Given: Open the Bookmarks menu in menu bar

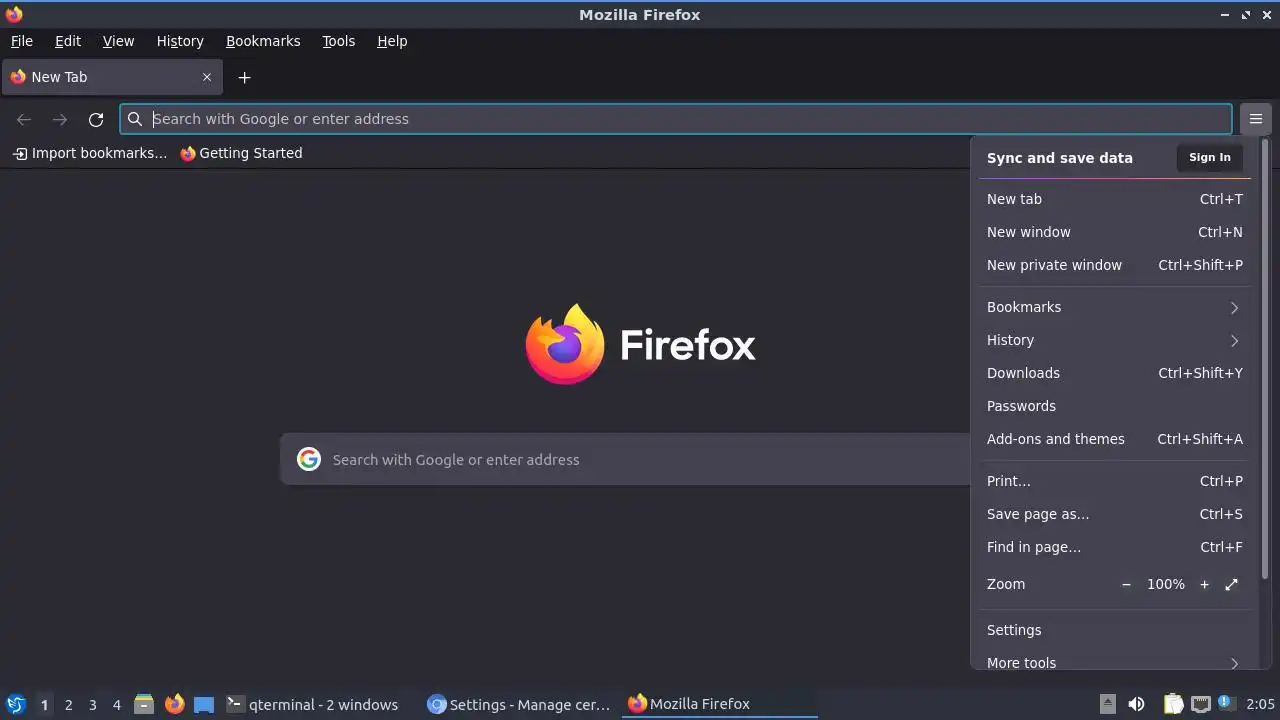Looking at the screenshot, I should [263, 41].
